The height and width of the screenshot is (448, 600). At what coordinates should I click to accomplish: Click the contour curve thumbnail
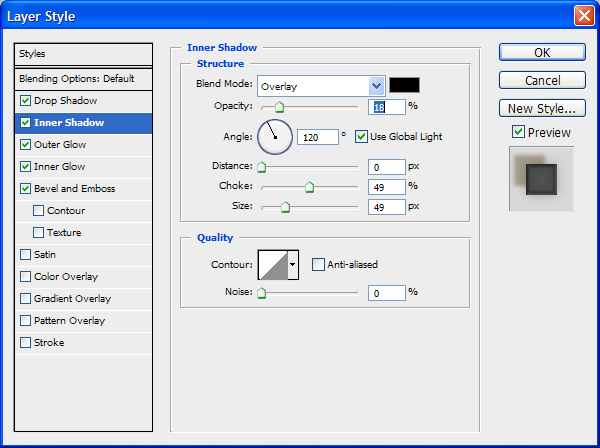coord(272,264)
